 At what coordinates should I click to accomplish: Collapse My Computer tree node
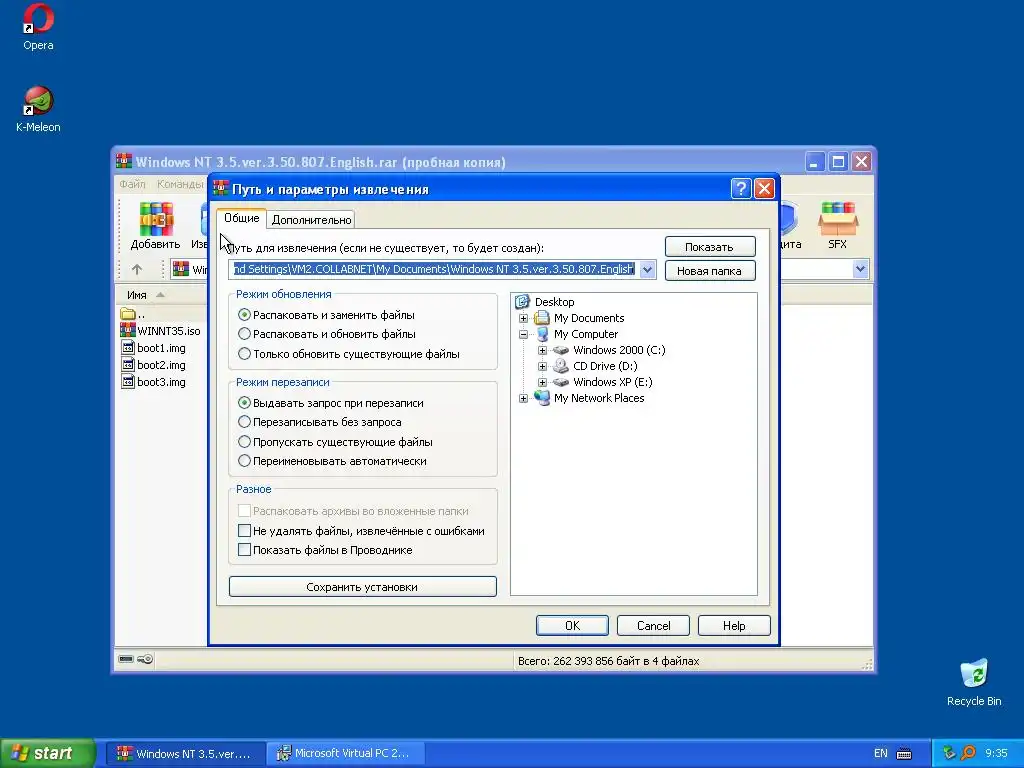[523, 334]
